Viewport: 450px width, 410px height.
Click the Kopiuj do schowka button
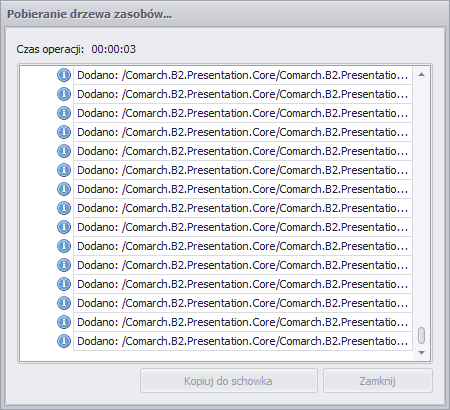tap(229, 381)
